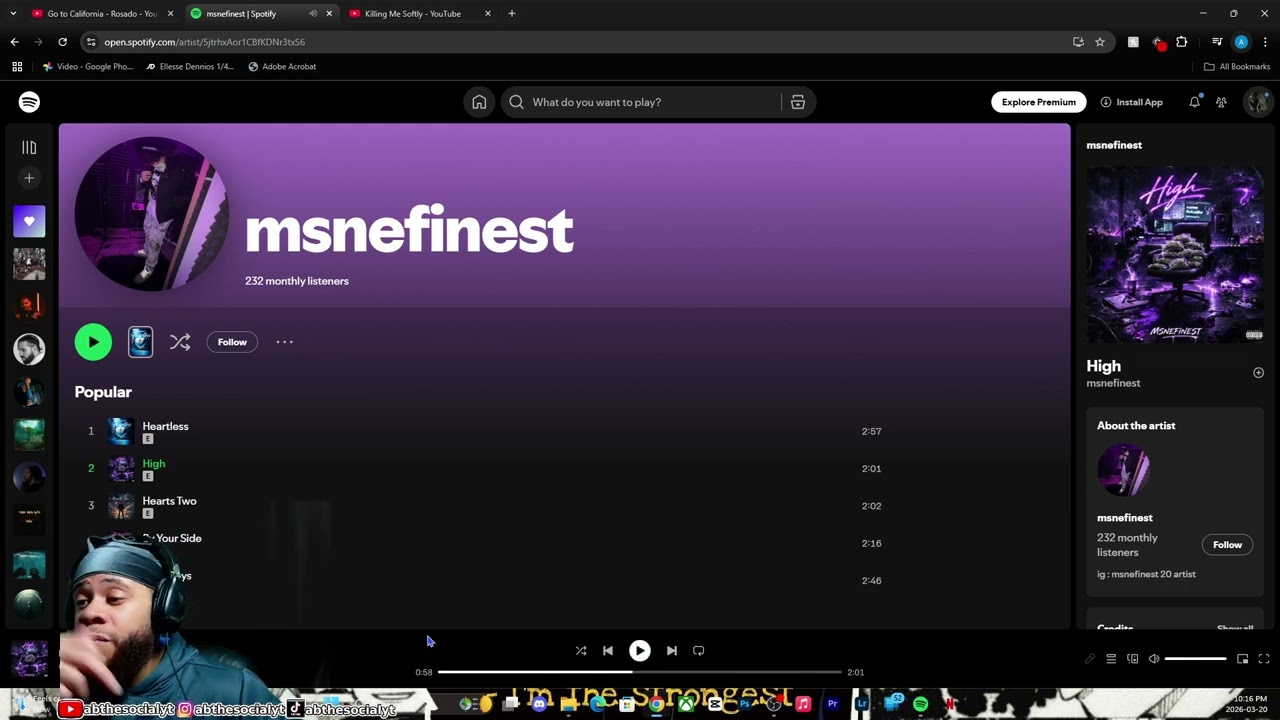Toggle artist page shuffle next to Follow
The width and height of the screenshot is (1280, 720).
pos(180,342)
